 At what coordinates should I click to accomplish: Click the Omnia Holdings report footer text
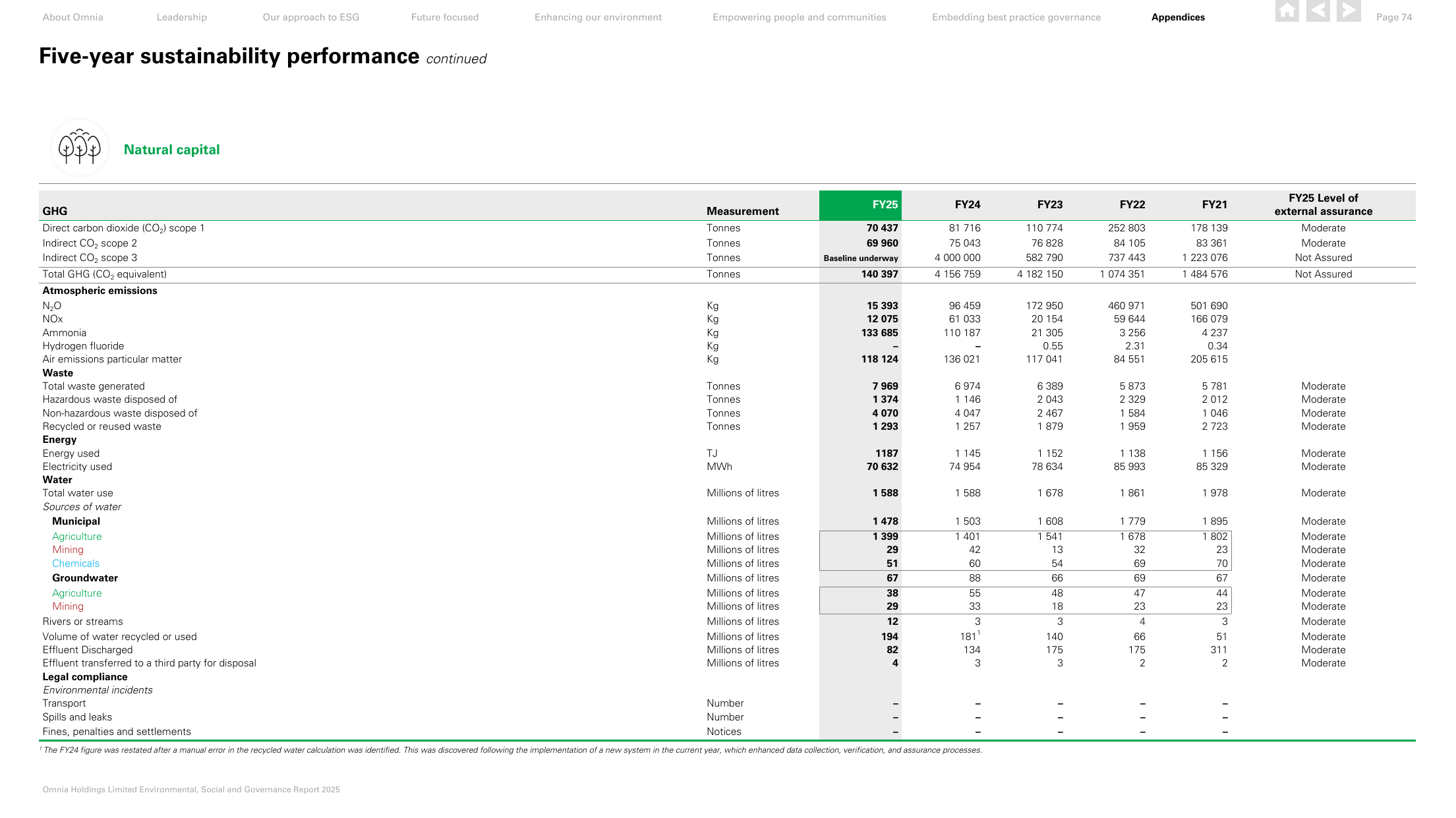tap(191, 790)
